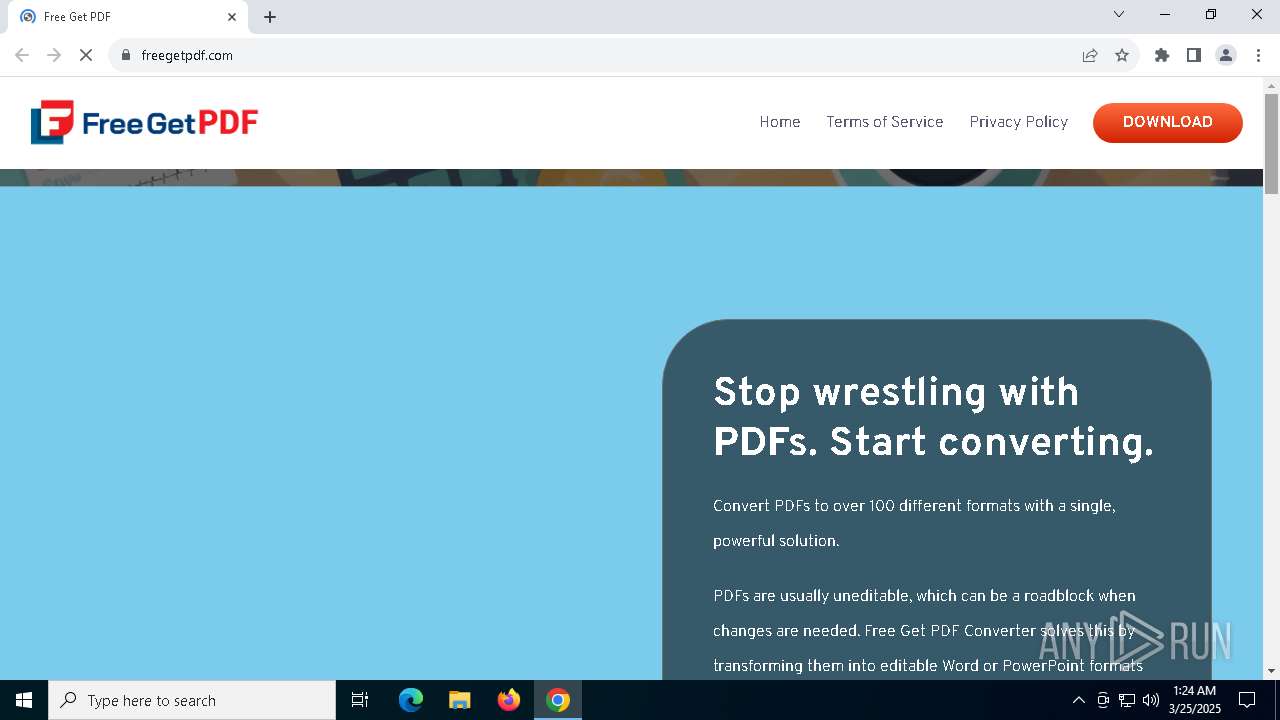Screen dimensions: 1280x720
Task: Restore down the Chrome window
Action: 1211,14
